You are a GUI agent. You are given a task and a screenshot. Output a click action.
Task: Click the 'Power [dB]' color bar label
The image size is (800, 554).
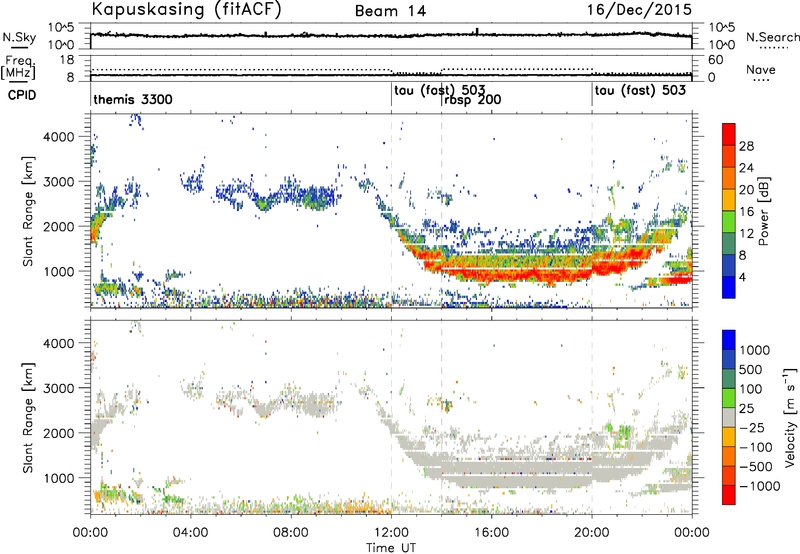763,211
